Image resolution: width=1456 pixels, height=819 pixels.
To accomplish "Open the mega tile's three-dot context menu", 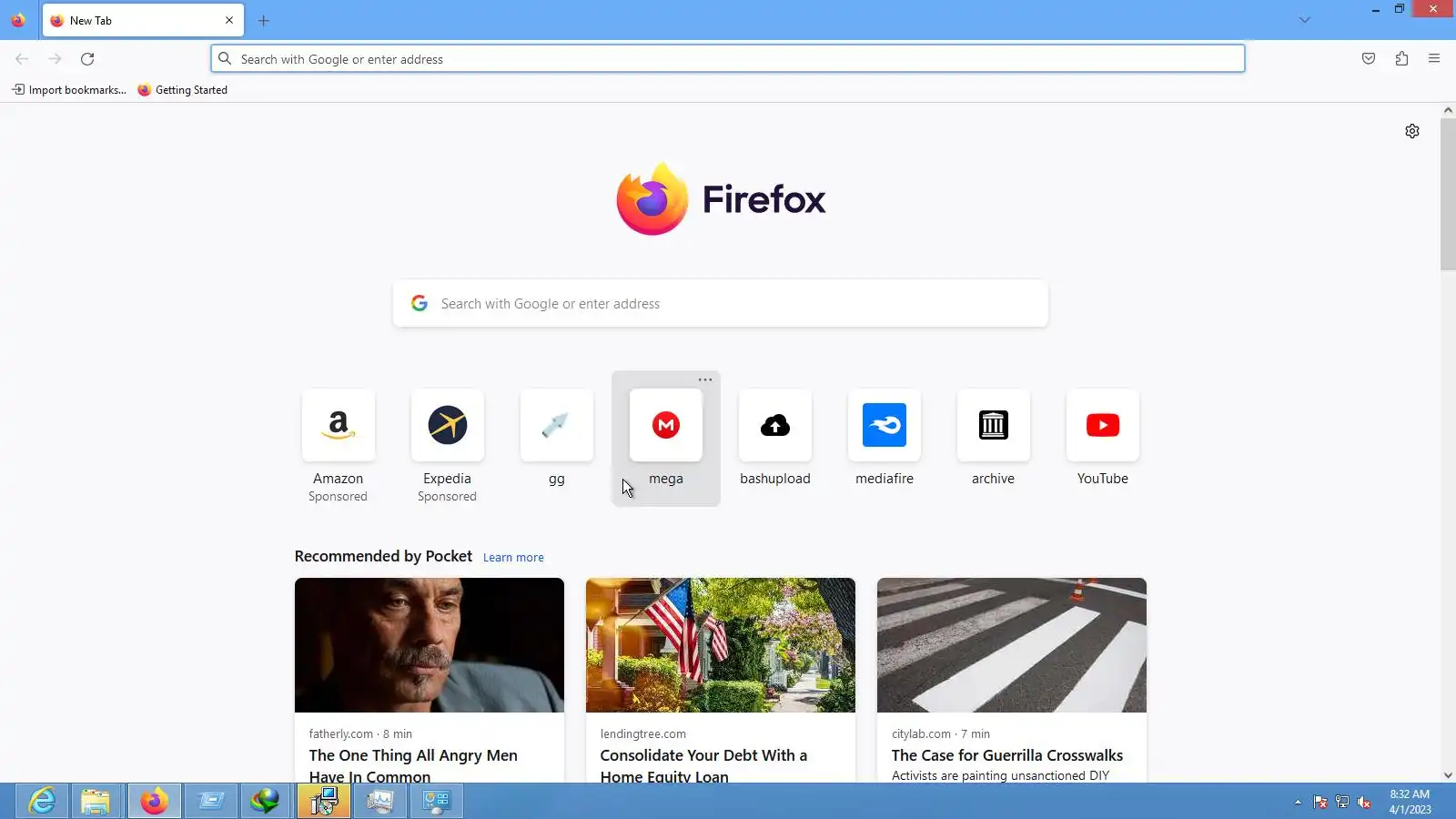I will tap(705, 380).
